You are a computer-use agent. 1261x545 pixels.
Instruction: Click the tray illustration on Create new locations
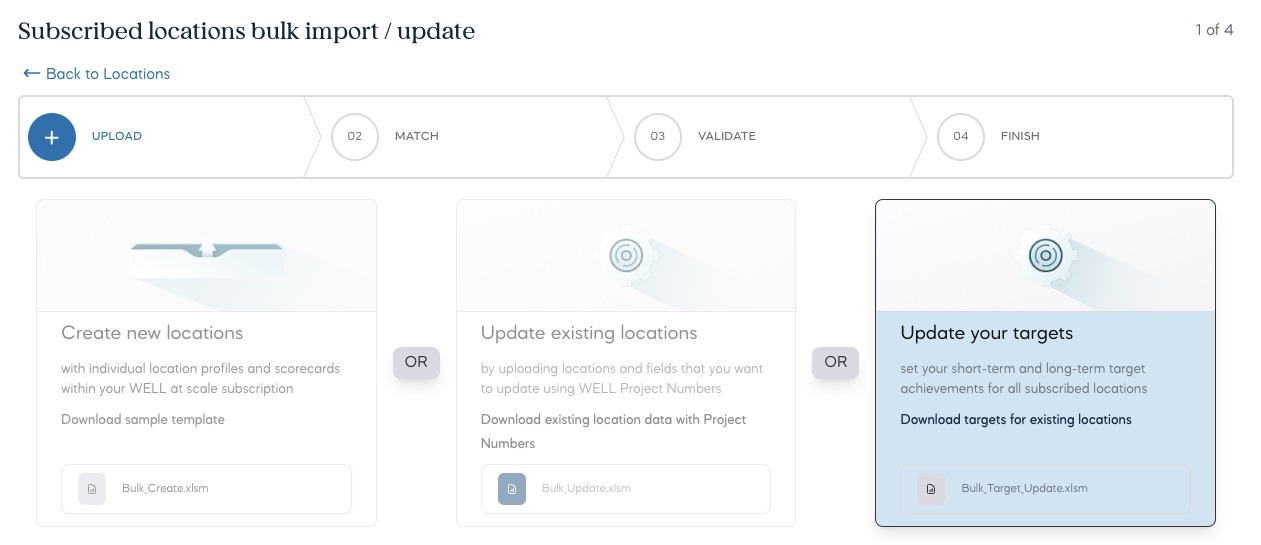point(206,260)
